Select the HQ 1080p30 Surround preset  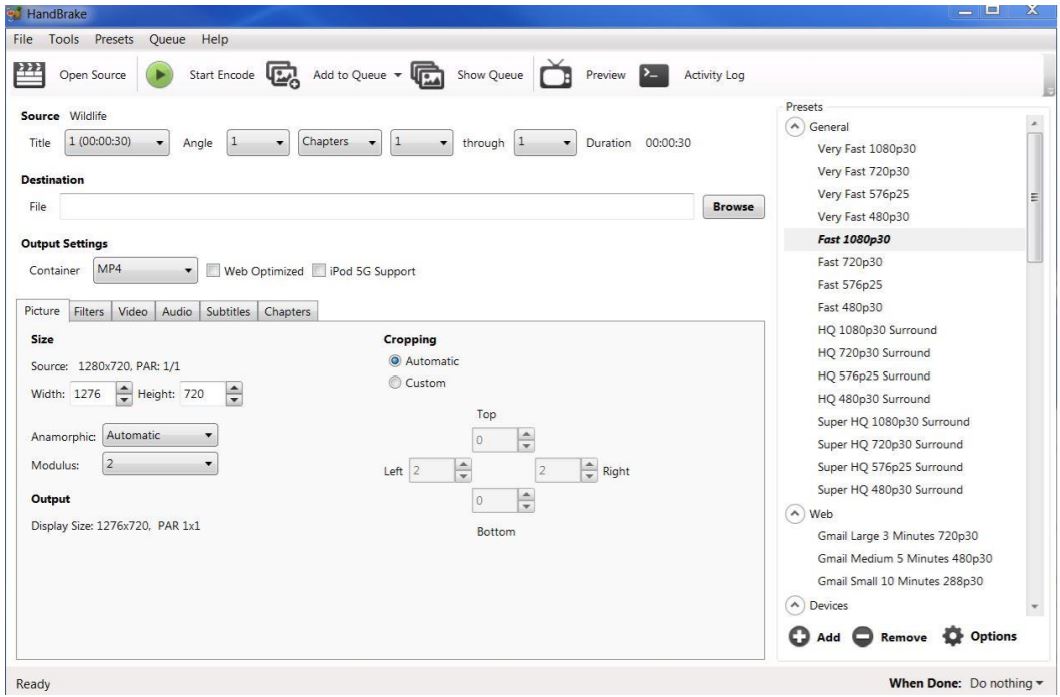click(877, 330)
